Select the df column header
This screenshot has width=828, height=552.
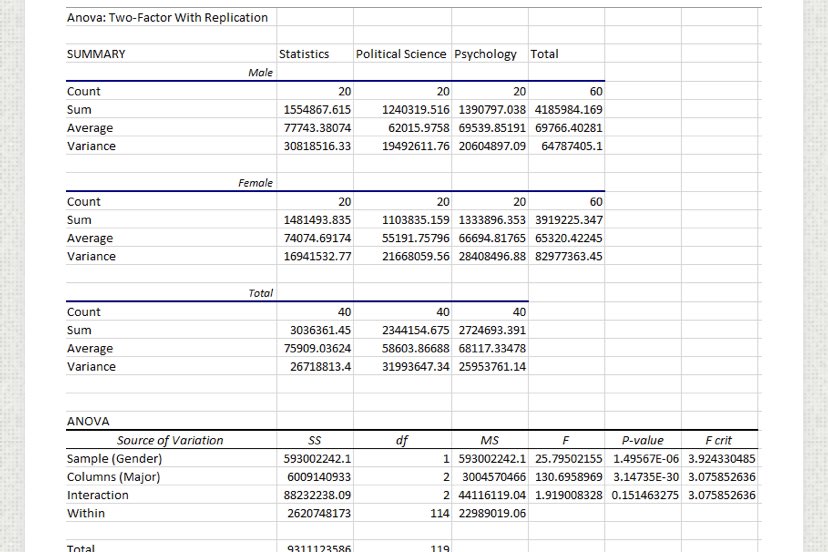[x=402, y=440]
